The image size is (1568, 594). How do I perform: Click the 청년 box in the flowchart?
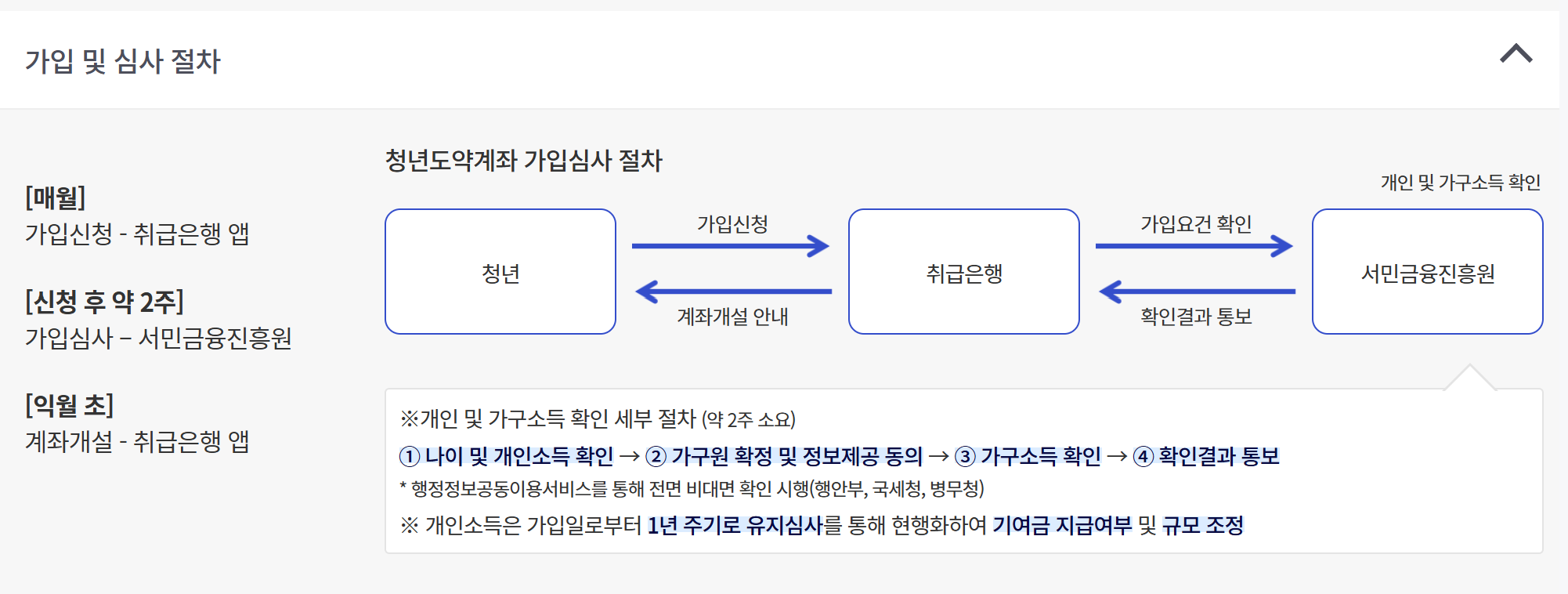click(x=500, y=271)
